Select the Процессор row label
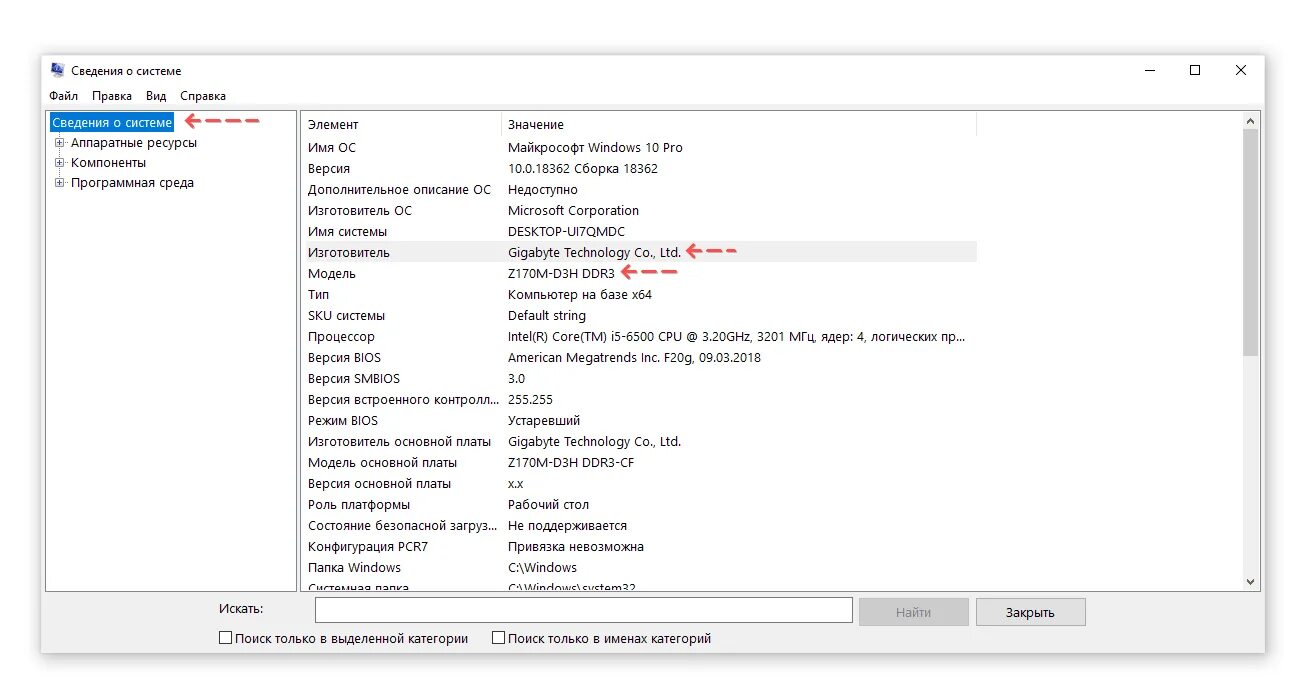The height and width of the screenshot is (699, 1315). coord(341,337)
